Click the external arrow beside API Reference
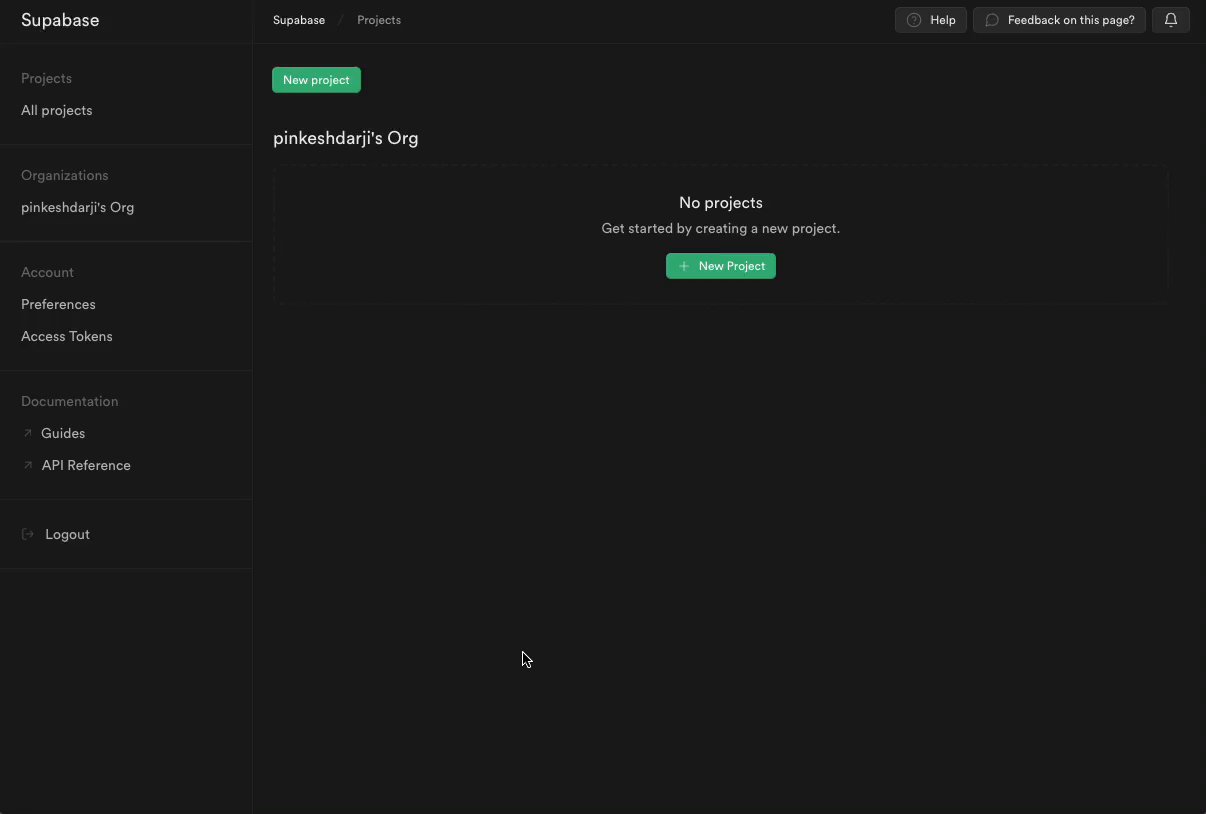 tap(28, 465)
